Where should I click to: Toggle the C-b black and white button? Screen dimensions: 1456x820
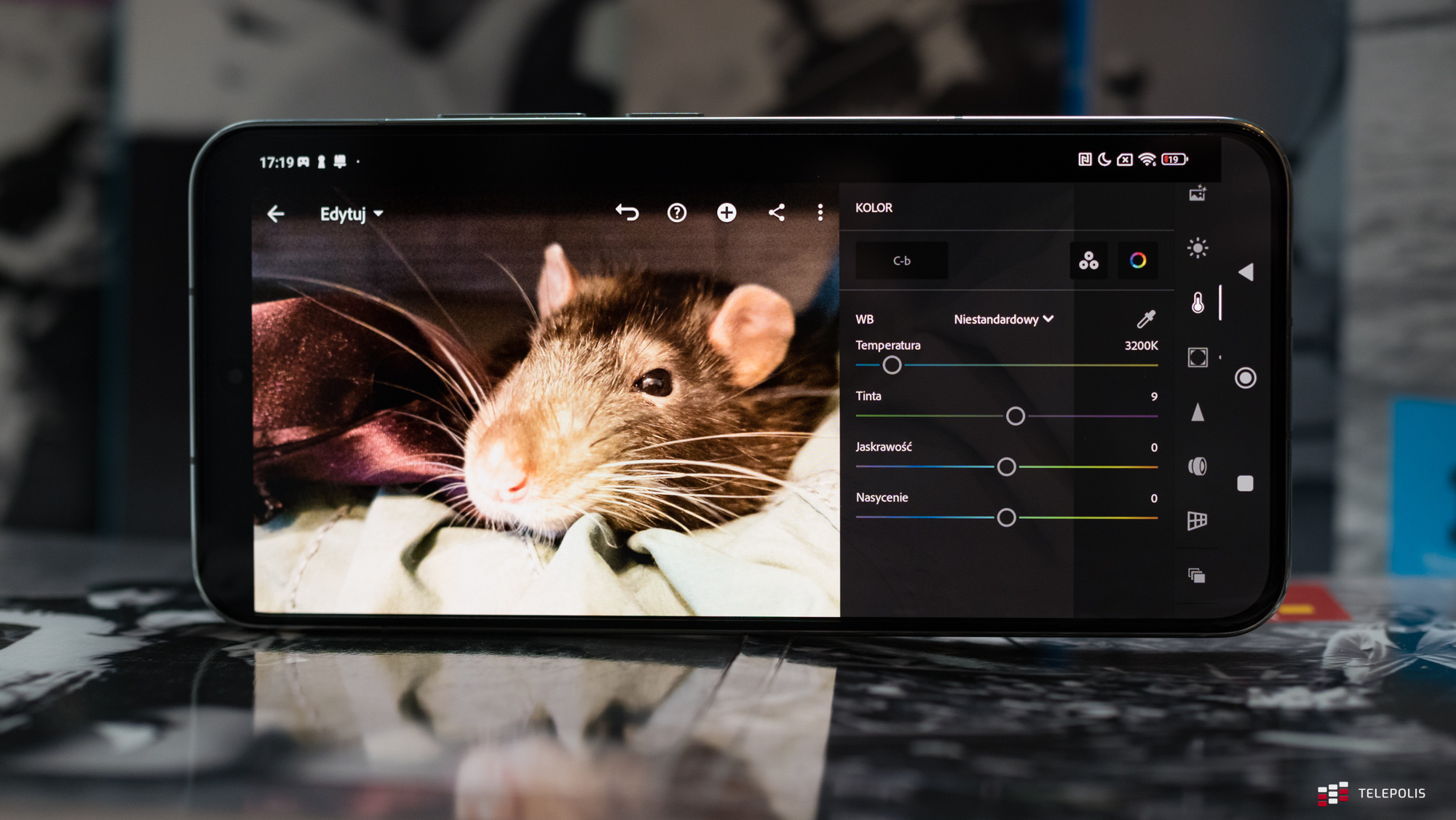(901, 260)
